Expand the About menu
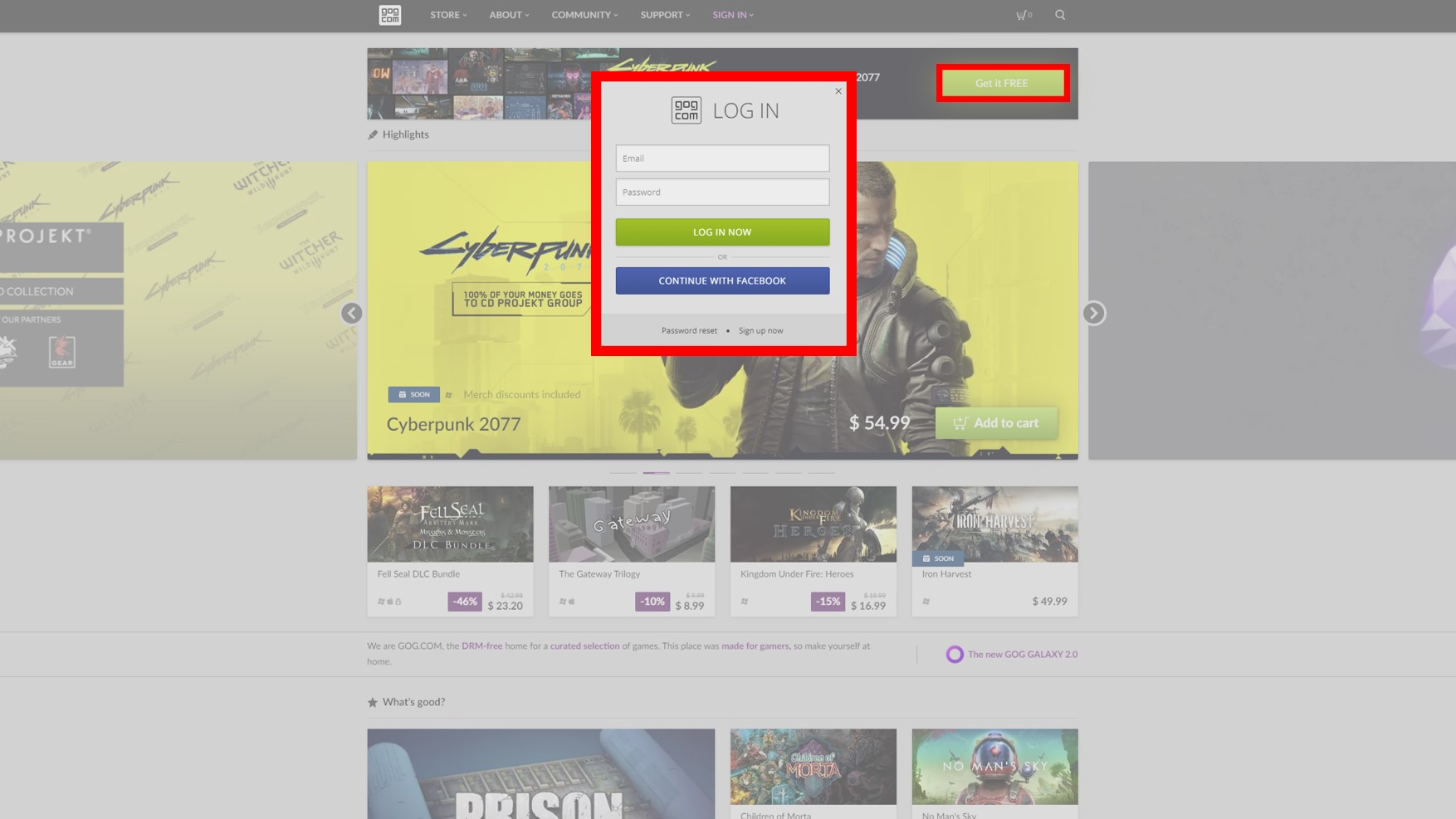Image resolution: width=1456 pixels, height=819 pixels. click(509, 15)
